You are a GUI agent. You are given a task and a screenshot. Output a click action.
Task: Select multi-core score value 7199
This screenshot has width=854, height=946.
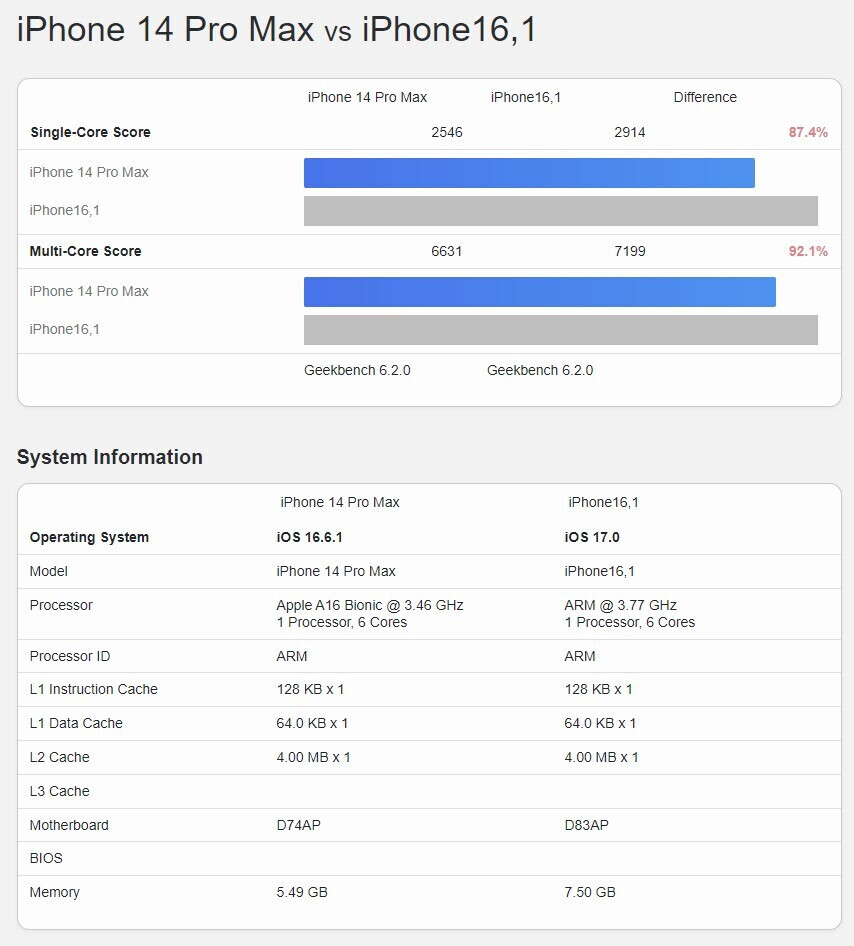[630, 251]
